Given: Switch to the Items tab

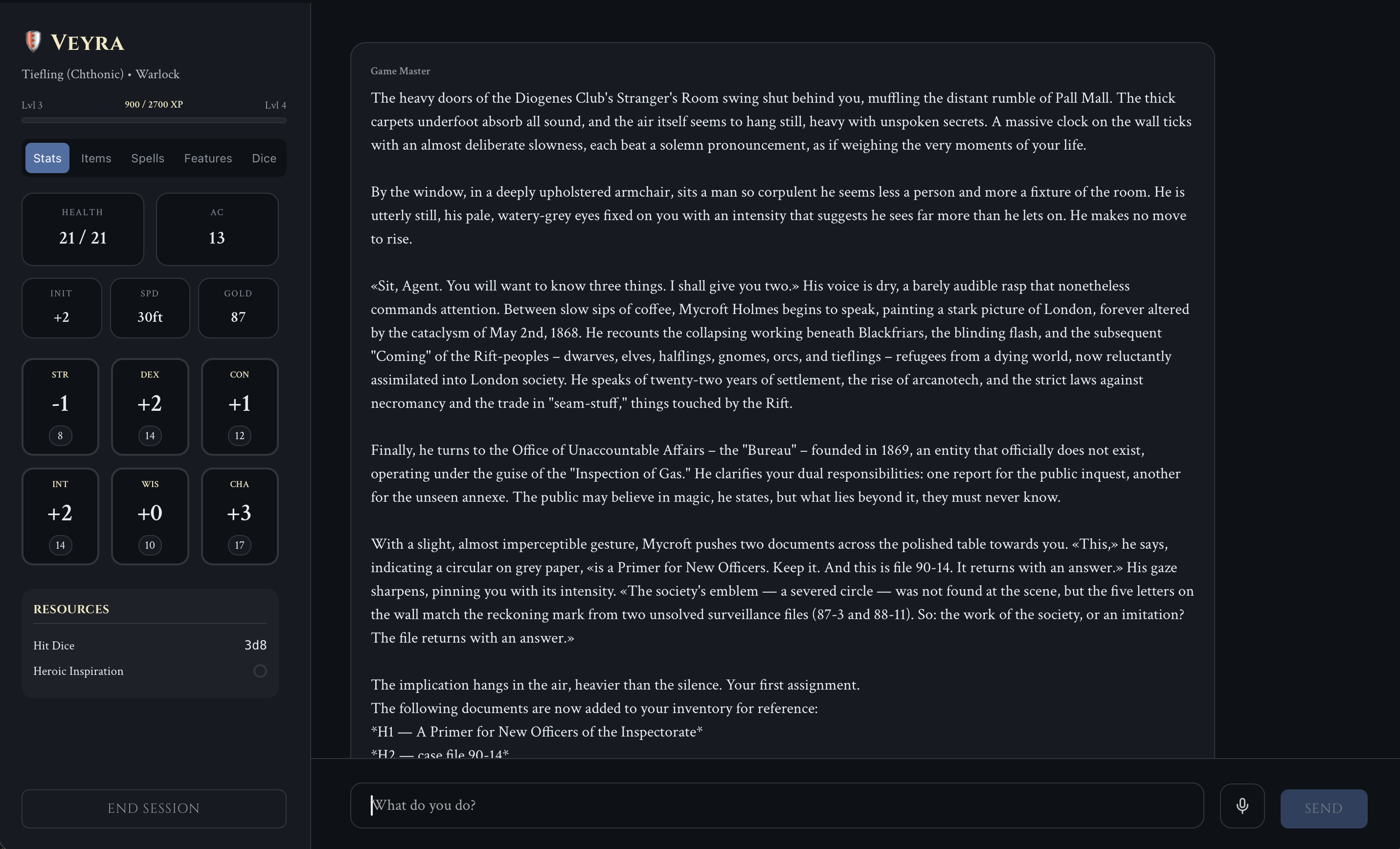Looking at the screenshot, I should click(96, 158).
